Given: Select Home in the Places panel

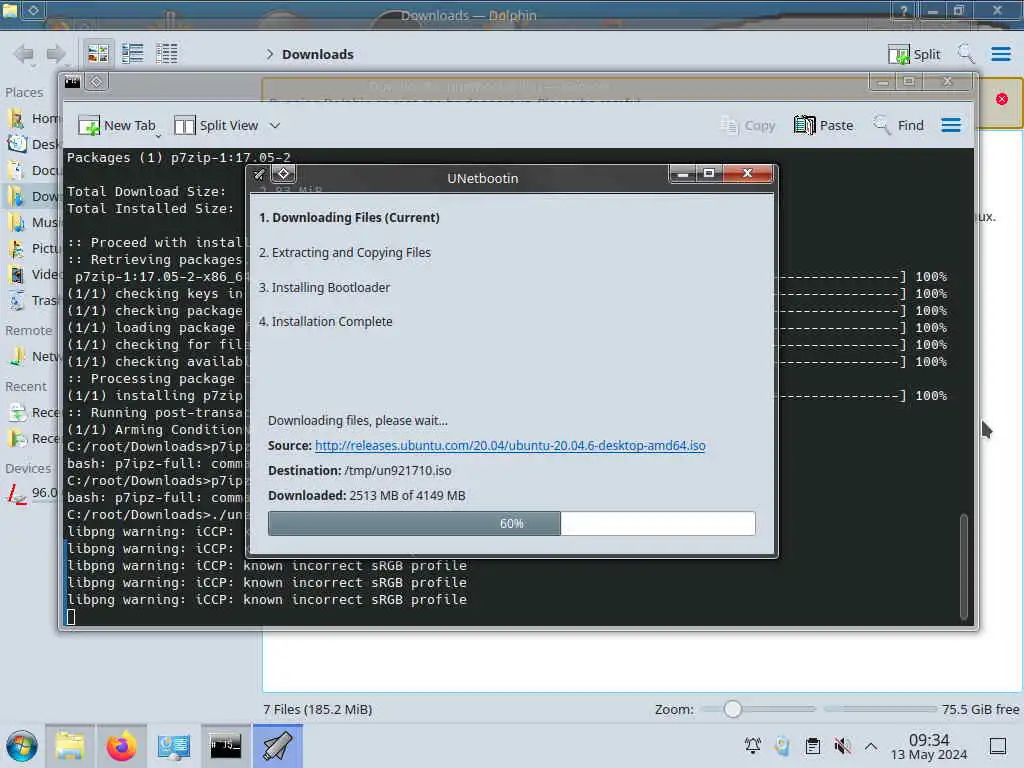Looking at the screenshot, I should click(33, 118).
